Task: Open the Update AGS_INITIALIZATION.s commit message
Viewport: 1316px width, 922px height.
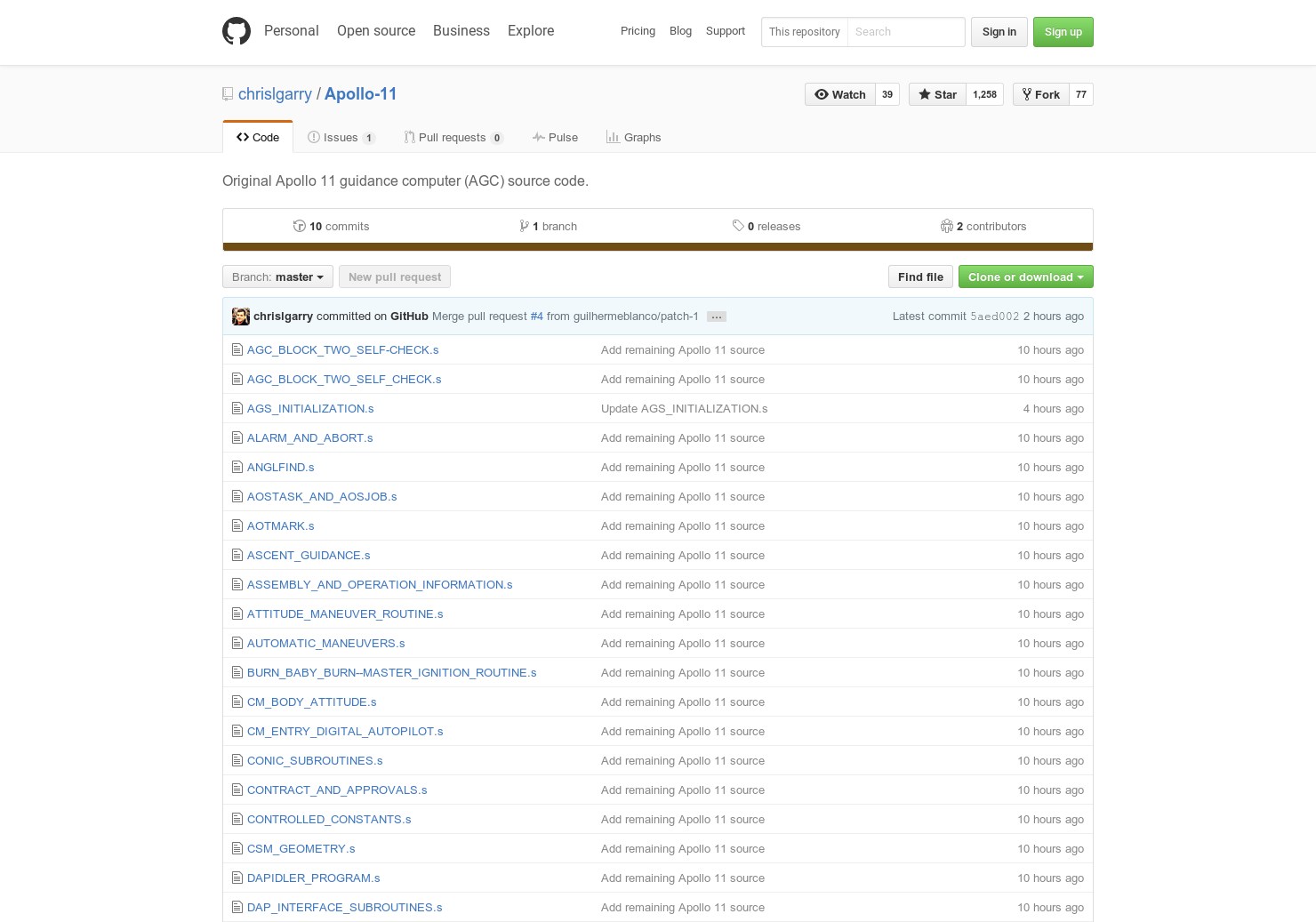Action: [x=684, y=409]
